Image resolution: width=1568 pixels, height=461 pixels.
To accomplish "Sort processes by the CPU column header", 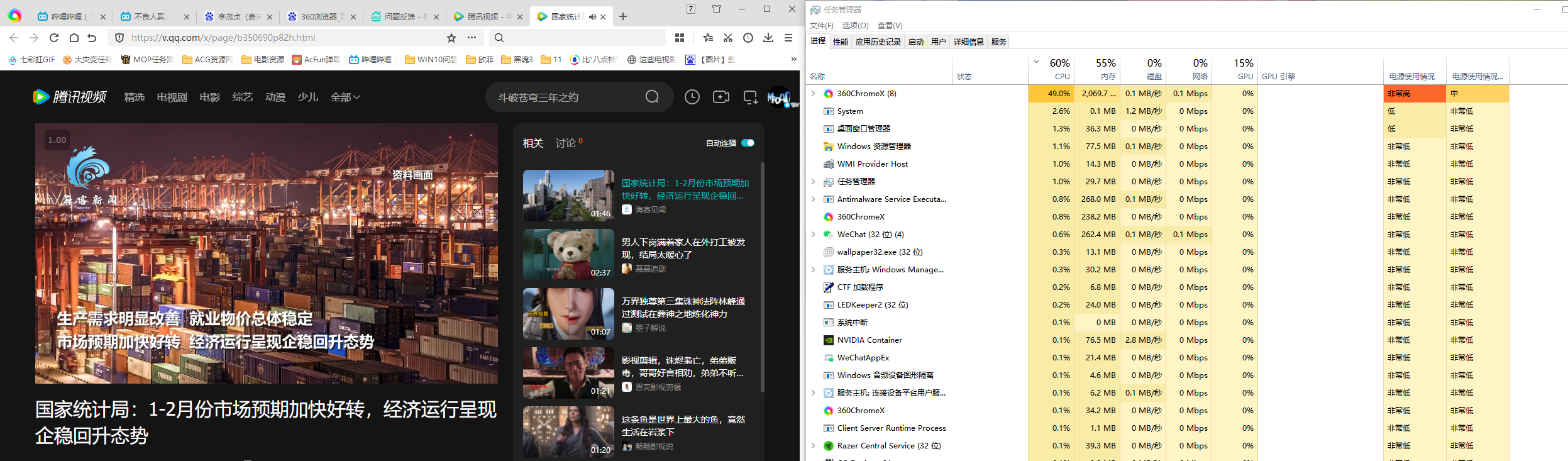I will (1051, 69).
